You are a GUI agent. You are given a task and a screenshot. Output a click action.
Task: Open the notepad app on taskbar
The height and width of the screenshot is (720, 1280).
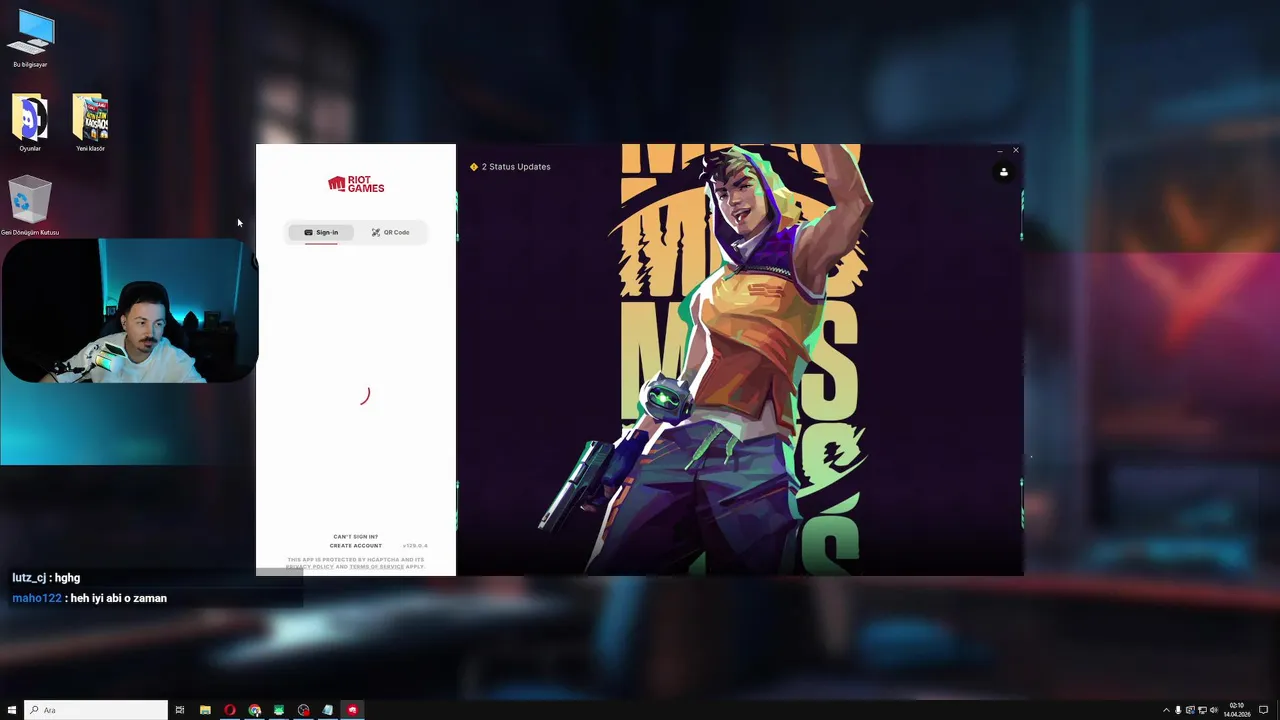(328, 710)
